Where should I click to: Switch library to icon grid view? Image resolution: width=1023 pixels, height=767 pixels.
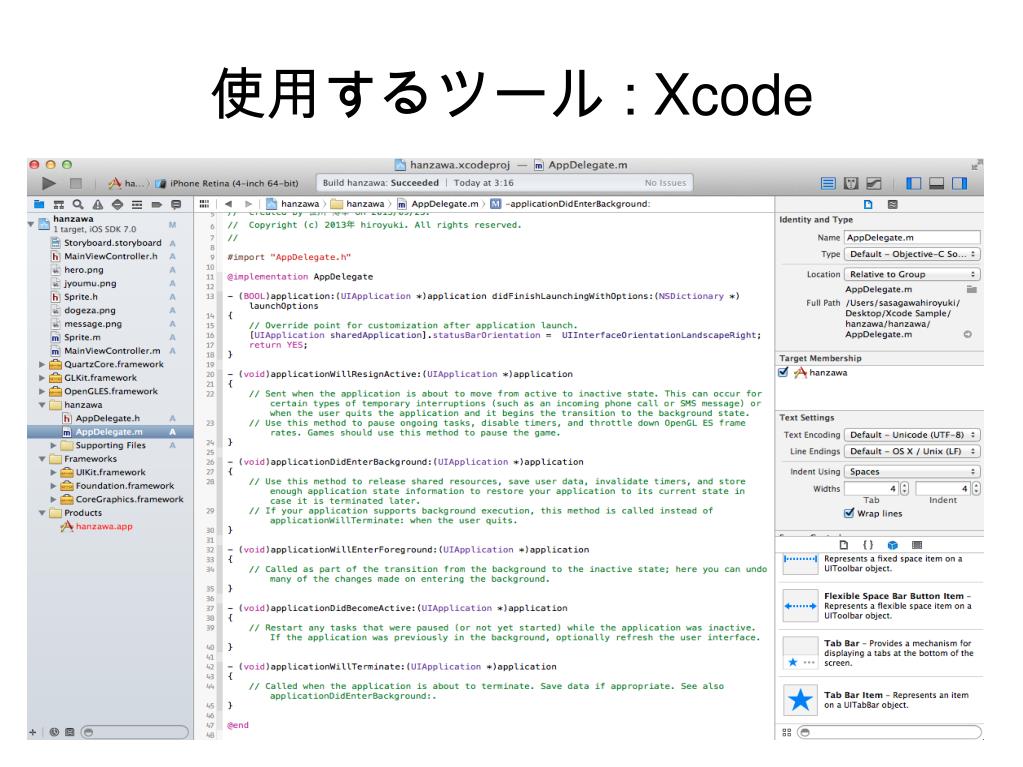click(x=787, y=732)
